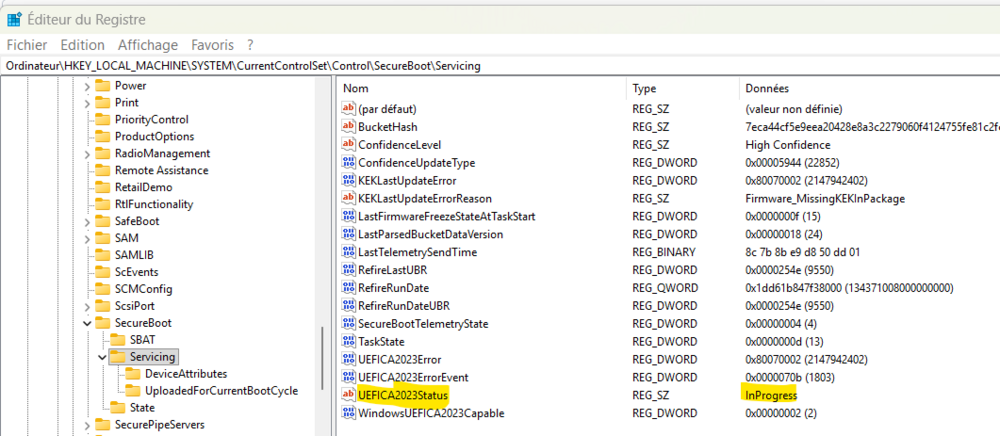This screenshot has height=436, width=1000.
Task: Click the string icon of BucketHash
Action: (348, 127)
